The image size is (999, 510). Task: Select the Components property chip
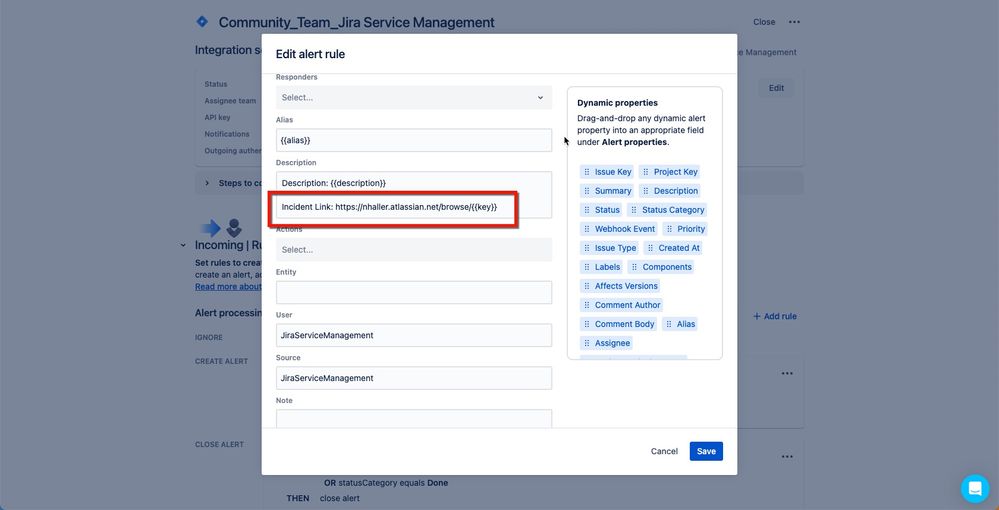661,268
